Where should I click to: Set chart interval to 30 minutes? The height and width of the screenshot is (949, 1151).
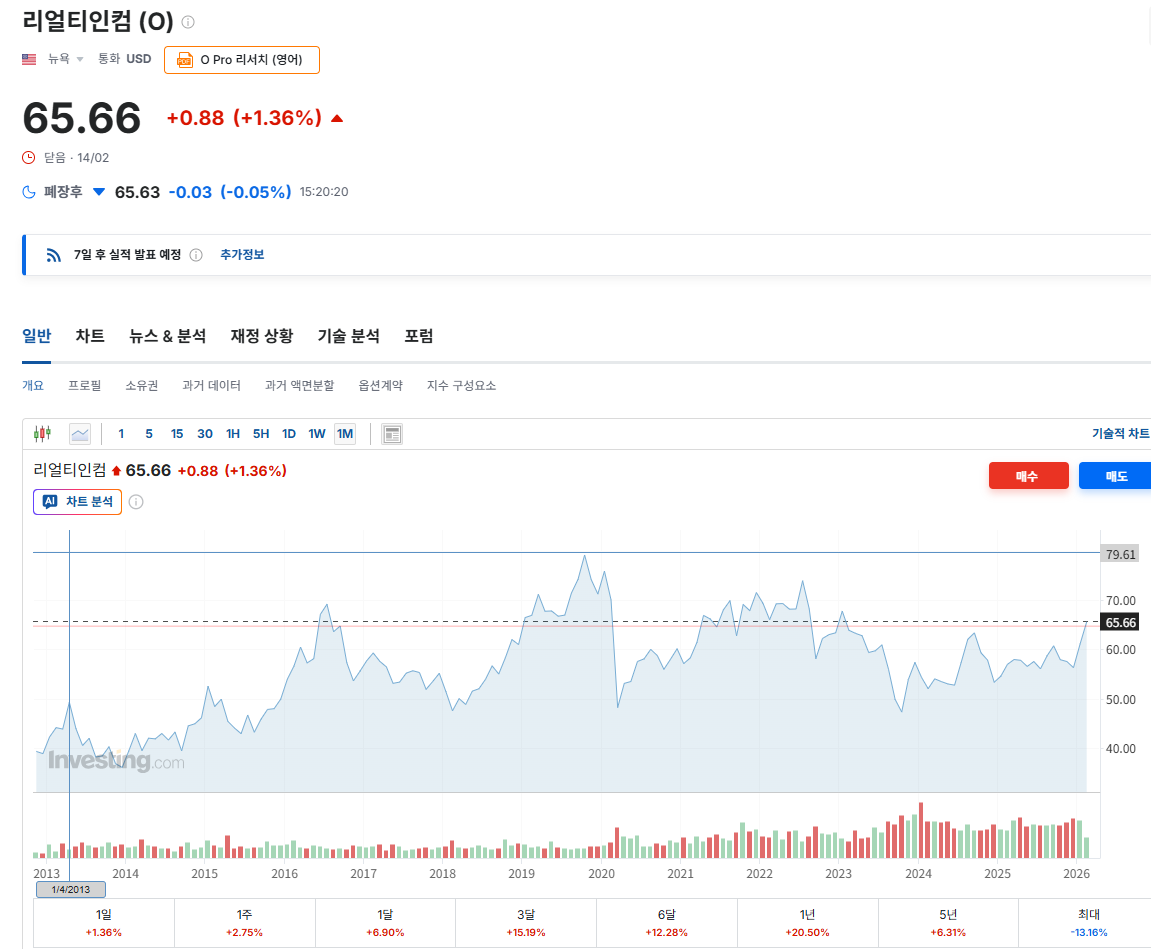[x=205, y=434]
